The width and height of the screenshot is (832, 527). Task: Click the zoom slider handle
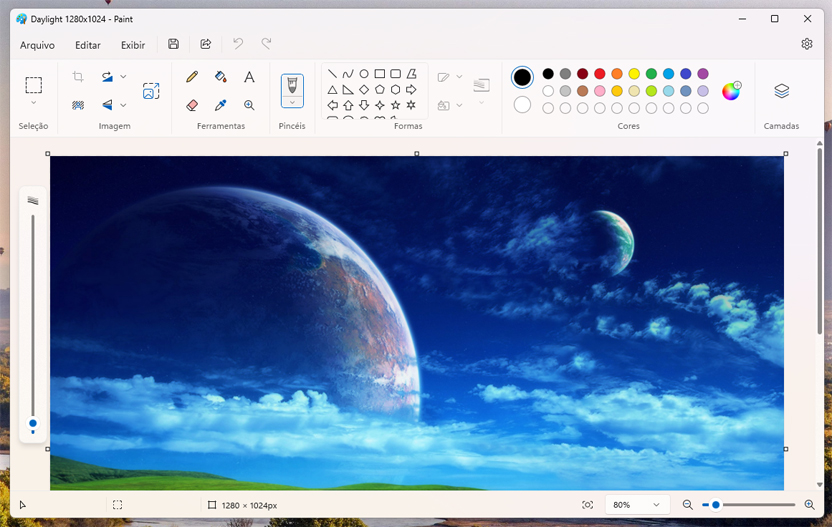pyautogui.click(x=715, y=505)
